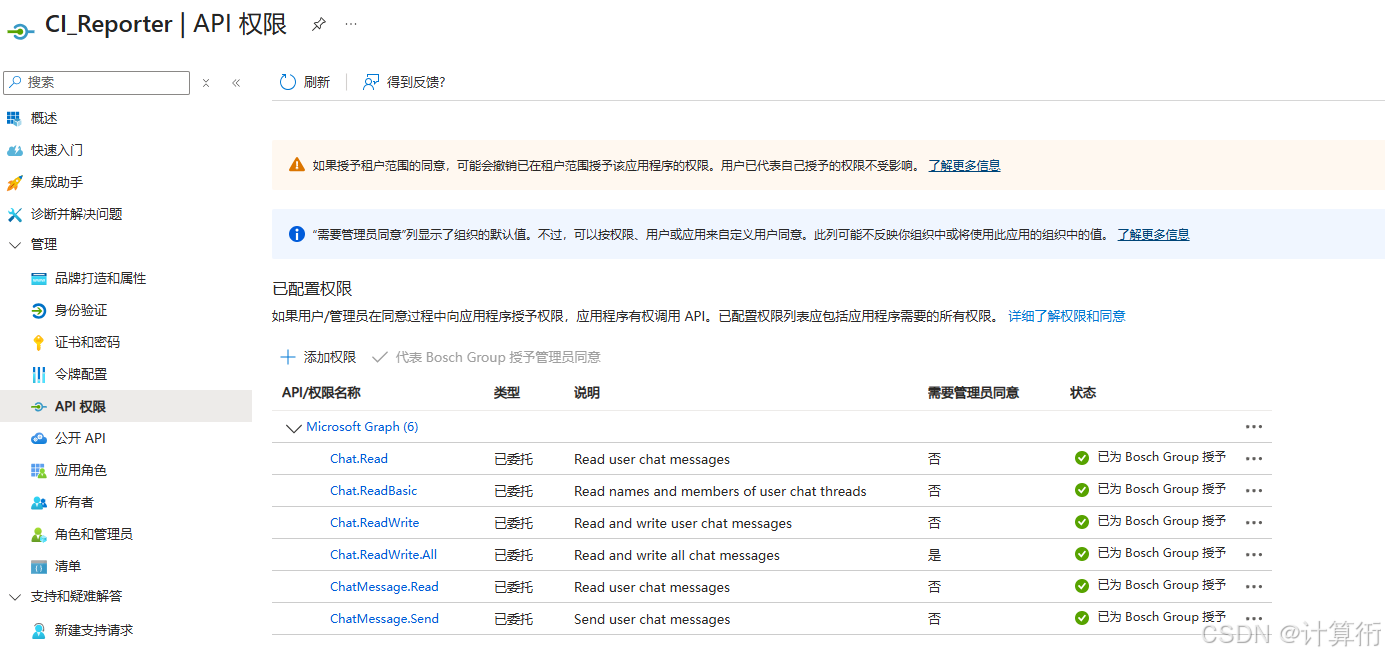
Task: Clear the search box with the X icon
Action: [x=206, y=83]
